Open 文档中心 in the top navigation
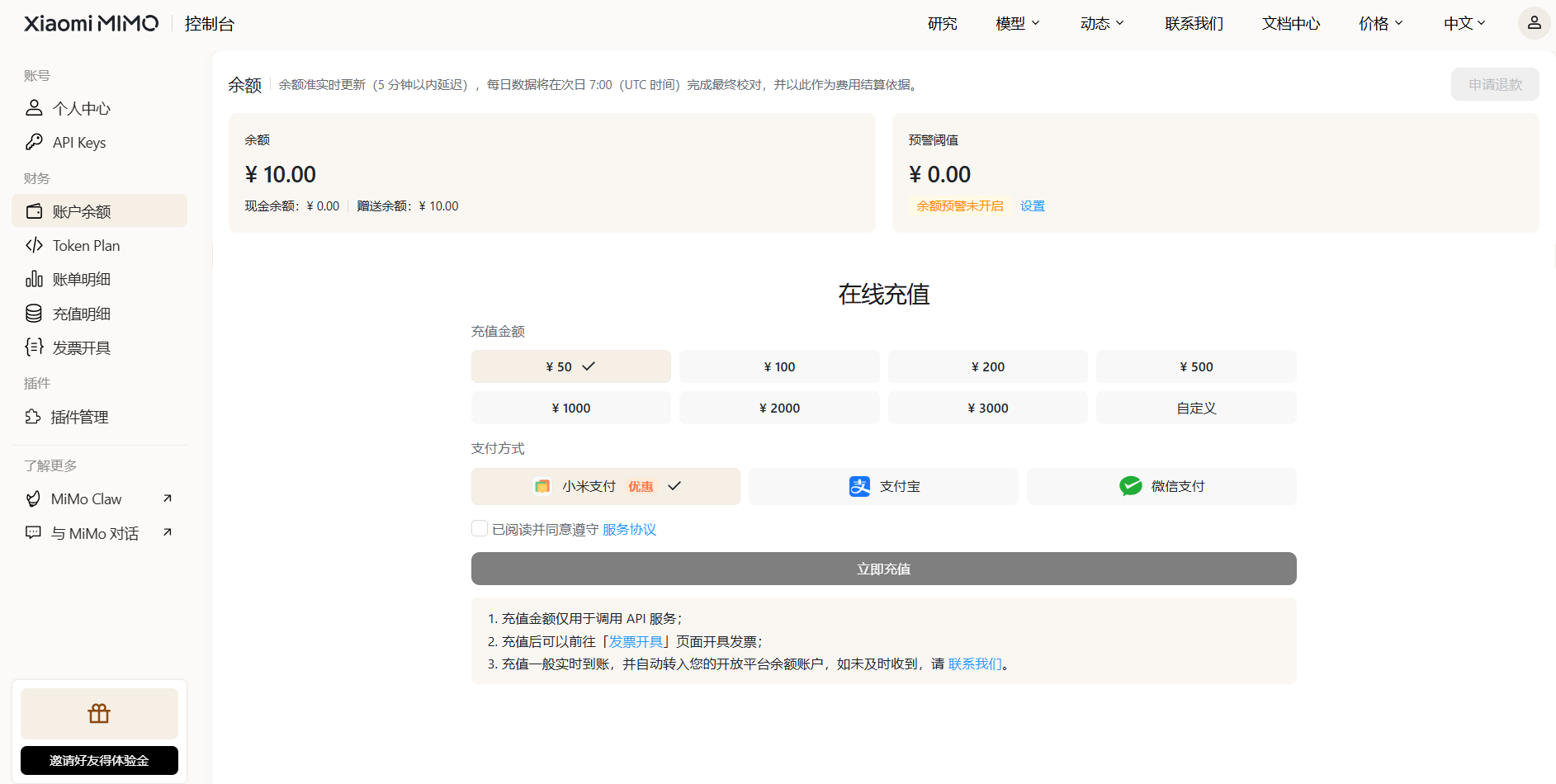Screen dimensions: 1556x784 (x=1291, y=23)
